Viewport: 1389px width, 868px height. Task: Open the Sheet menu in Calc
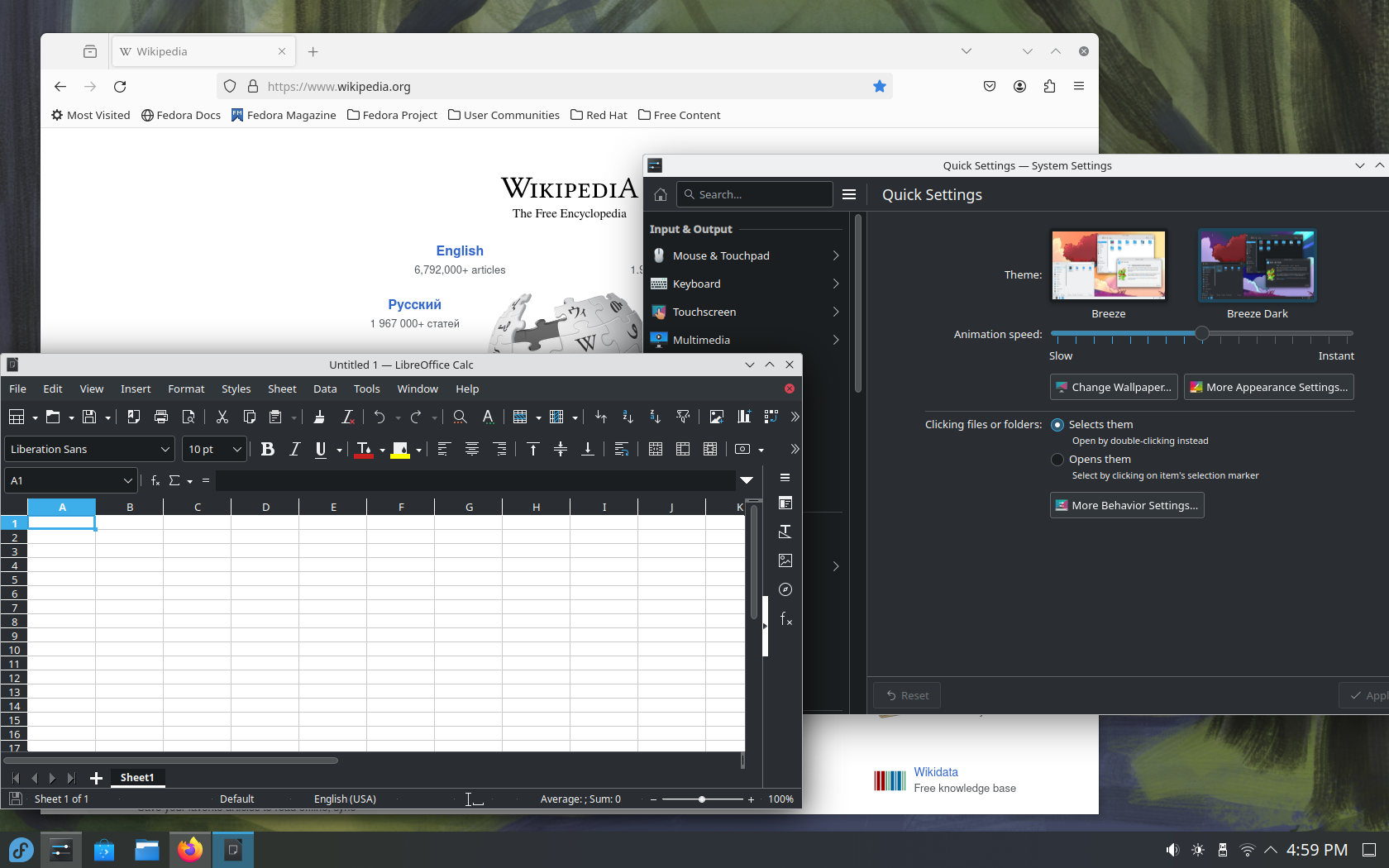click(282, 389)
